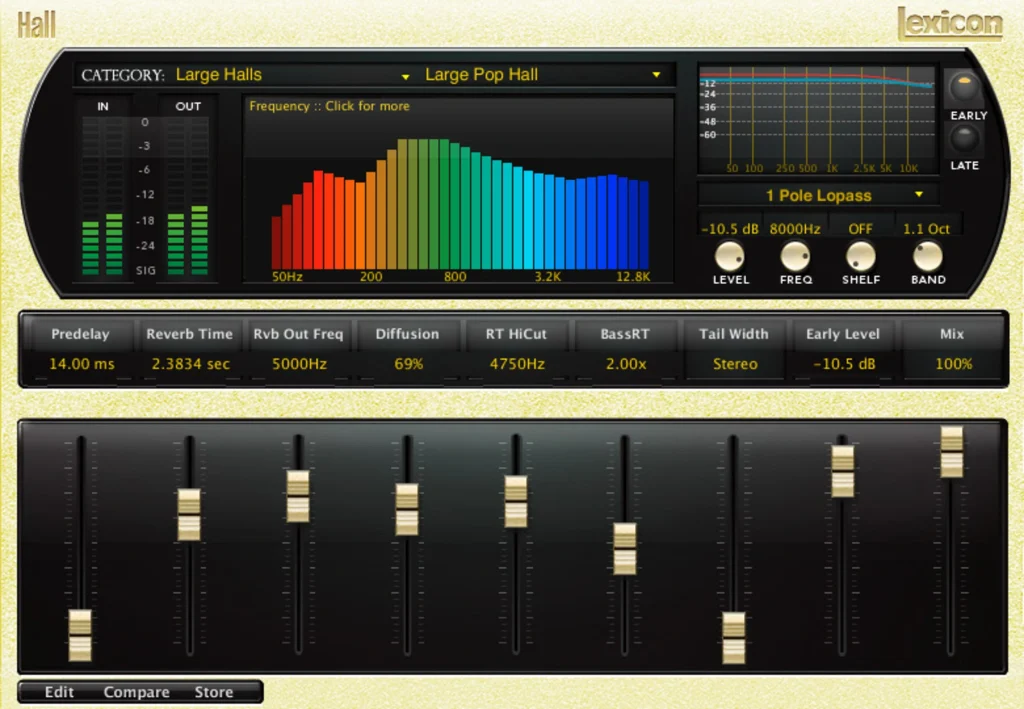Select the Predelay parameter

[x=79, y=334]
